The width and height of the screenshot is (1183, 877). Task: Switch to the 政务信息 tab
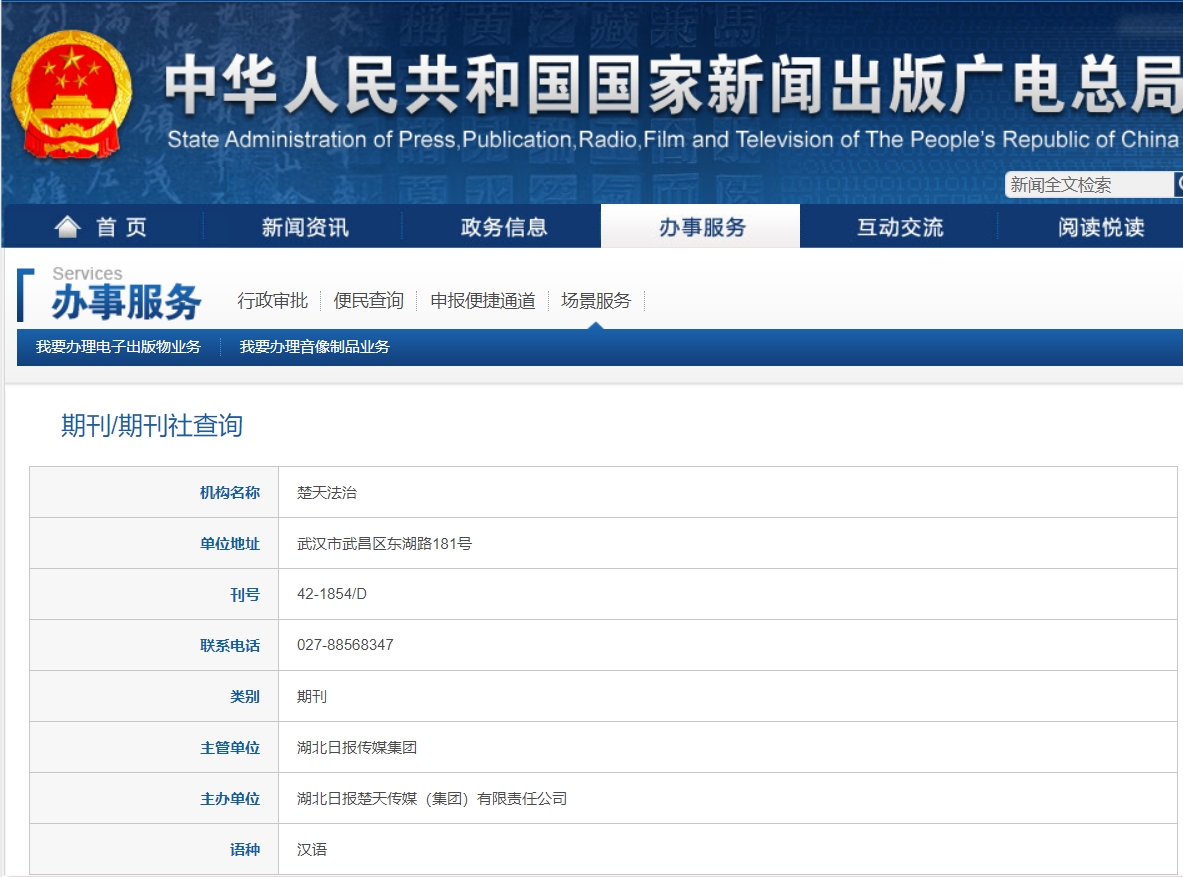(504, 227)
